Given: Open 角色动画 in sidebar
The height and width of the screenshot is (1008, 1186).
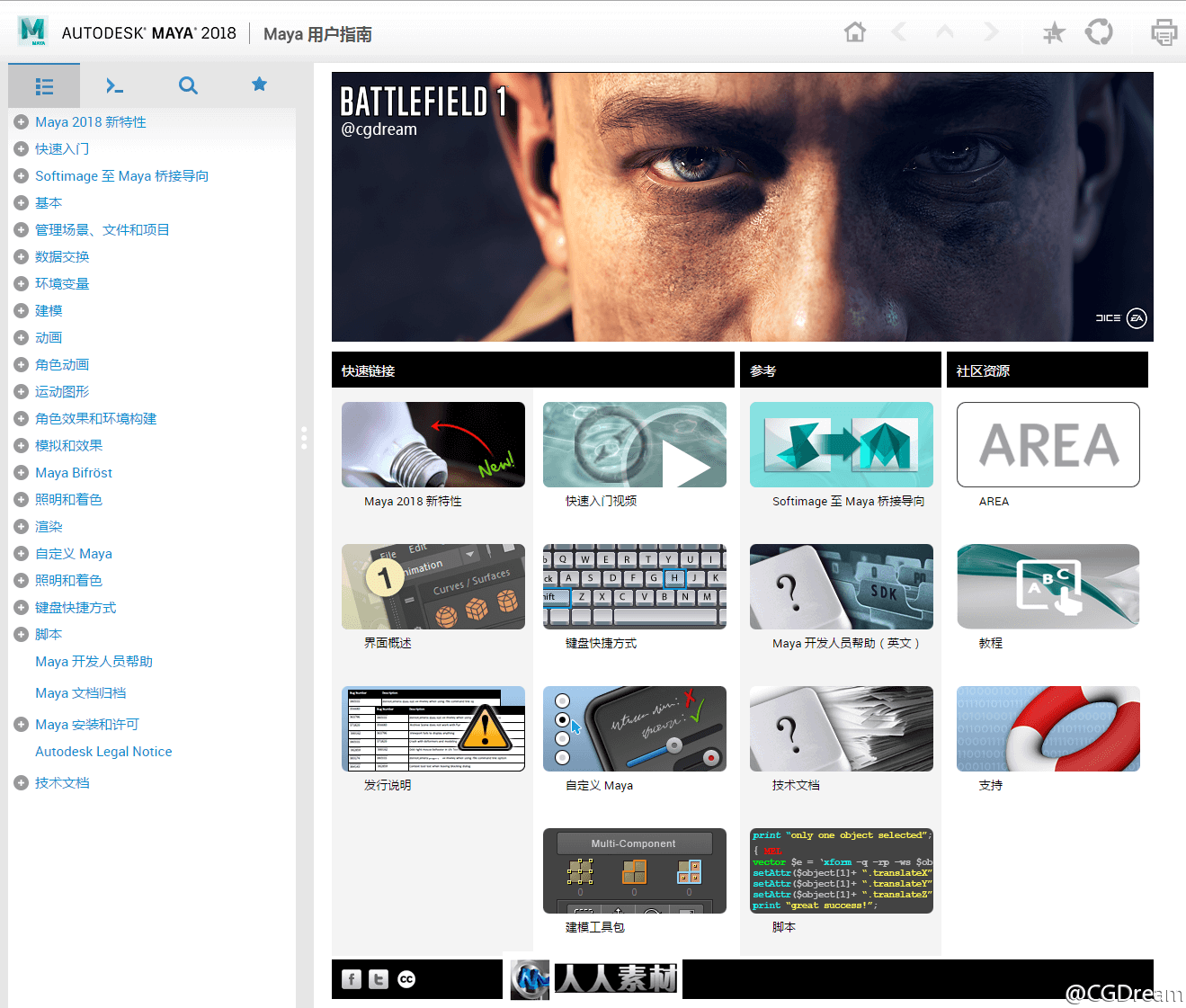Looking at the screenshot, I should (x=62, y=364).
